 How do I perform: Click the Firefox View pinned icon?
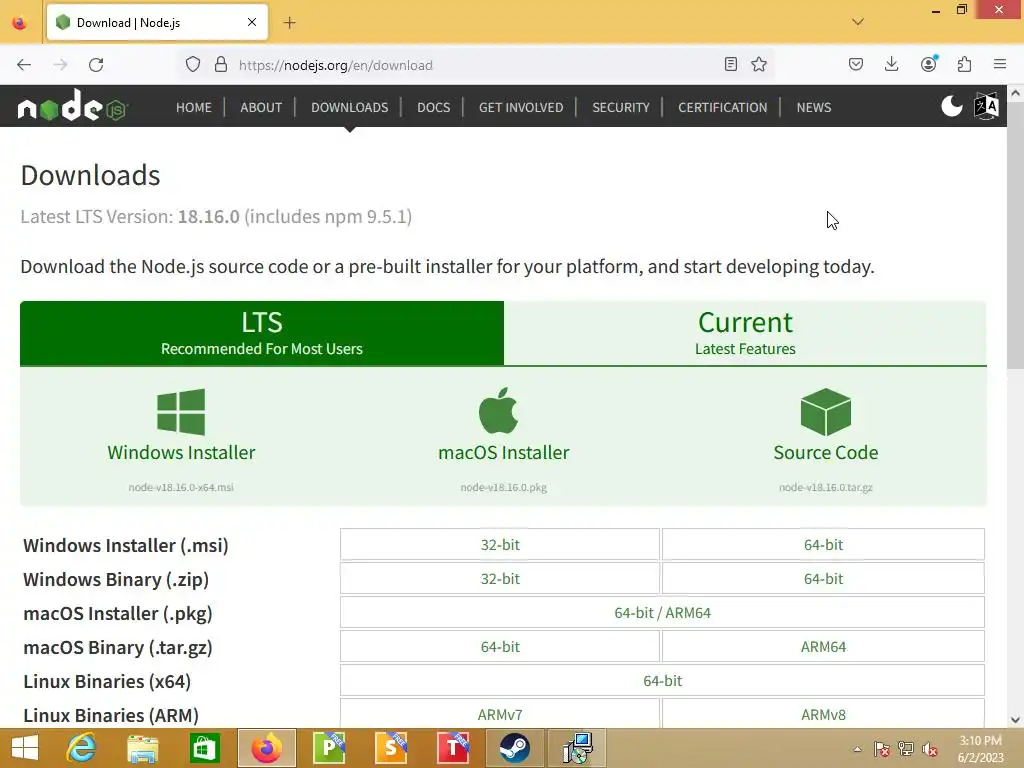(x=20, y=23)
